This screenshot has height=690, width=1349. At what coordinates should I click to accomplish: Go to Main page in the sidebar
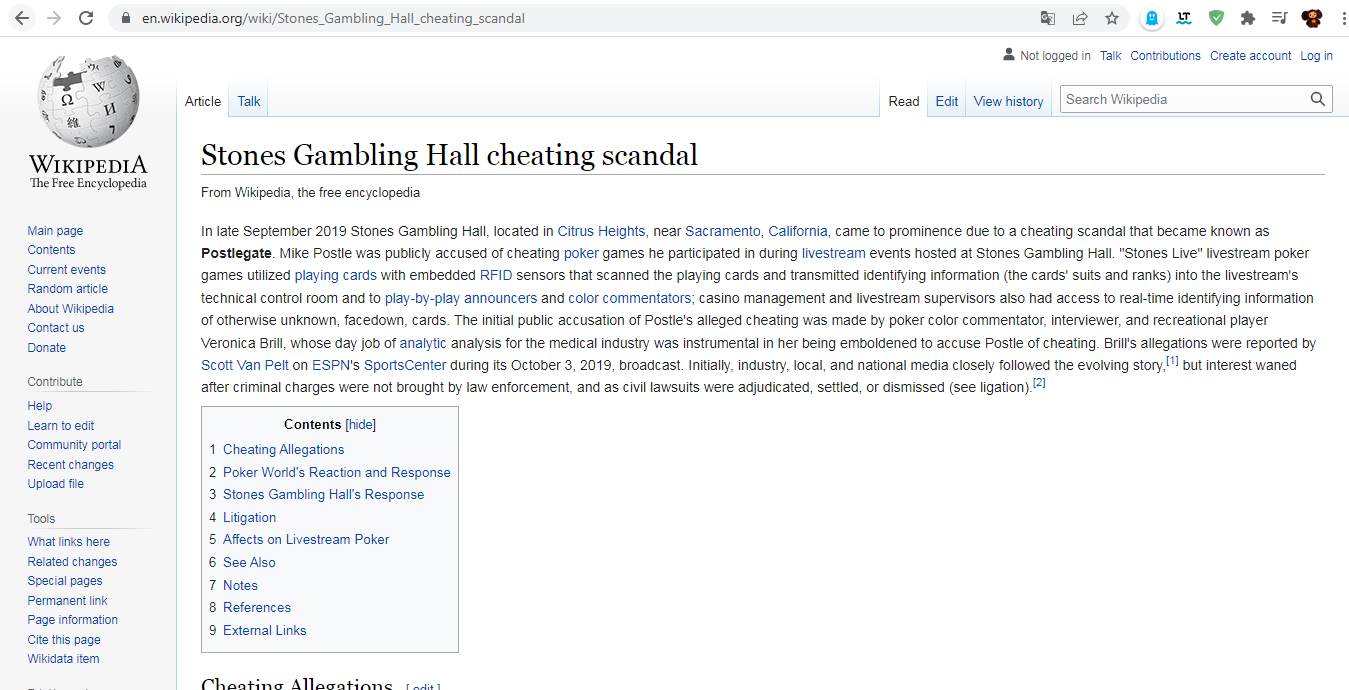pos(55,231)
